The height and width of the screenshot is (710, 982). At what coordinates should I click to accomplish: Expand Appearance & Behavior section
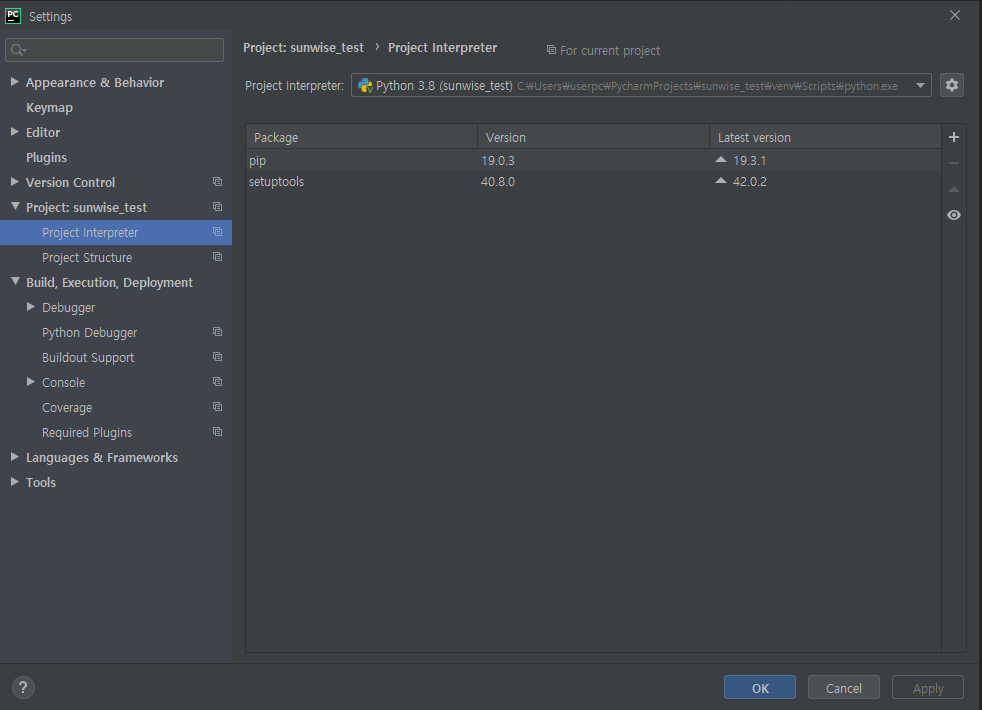[x=14, y=81]
